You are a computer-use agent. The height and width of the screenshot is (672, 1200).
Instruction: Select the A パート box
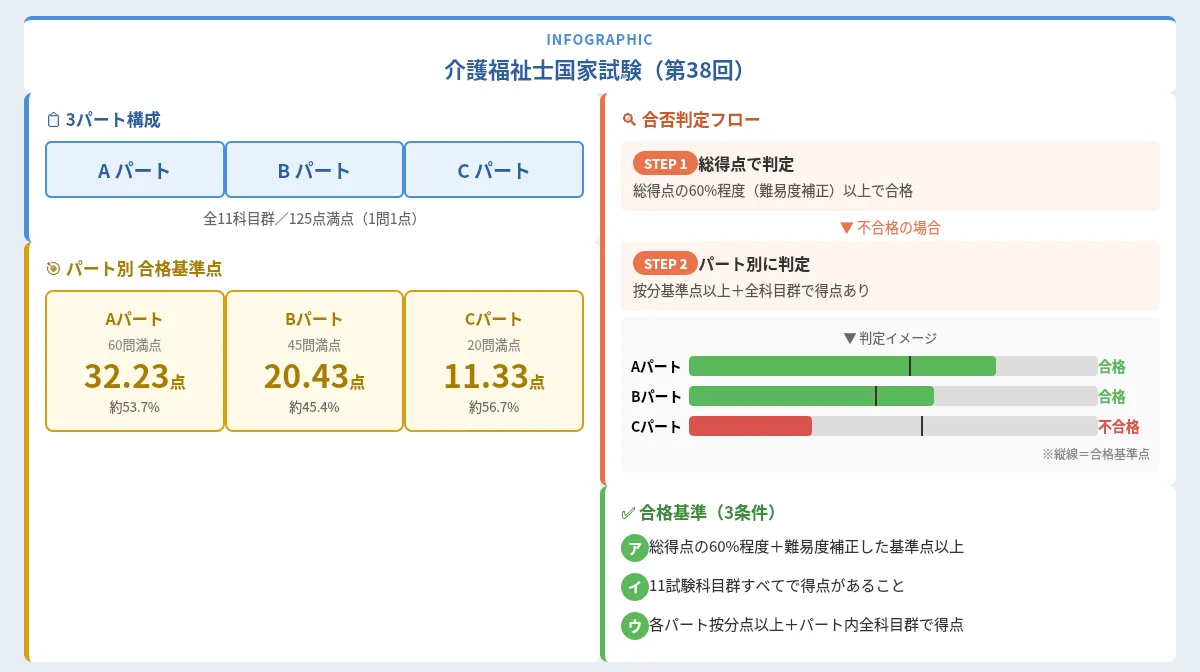click(135, 170)
